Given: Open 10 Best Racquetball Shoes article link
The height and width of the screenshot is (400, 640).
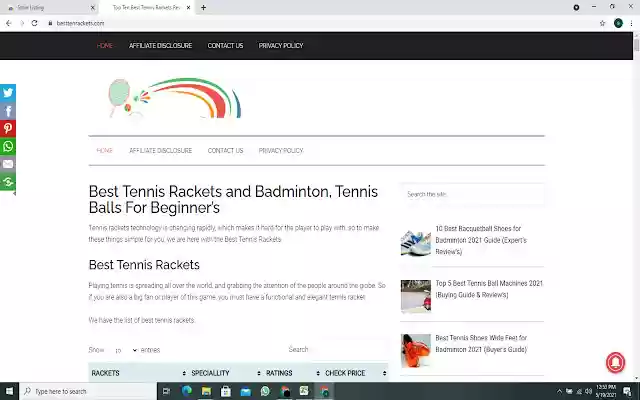Looking at the screenshot, I should coord(481,240).
